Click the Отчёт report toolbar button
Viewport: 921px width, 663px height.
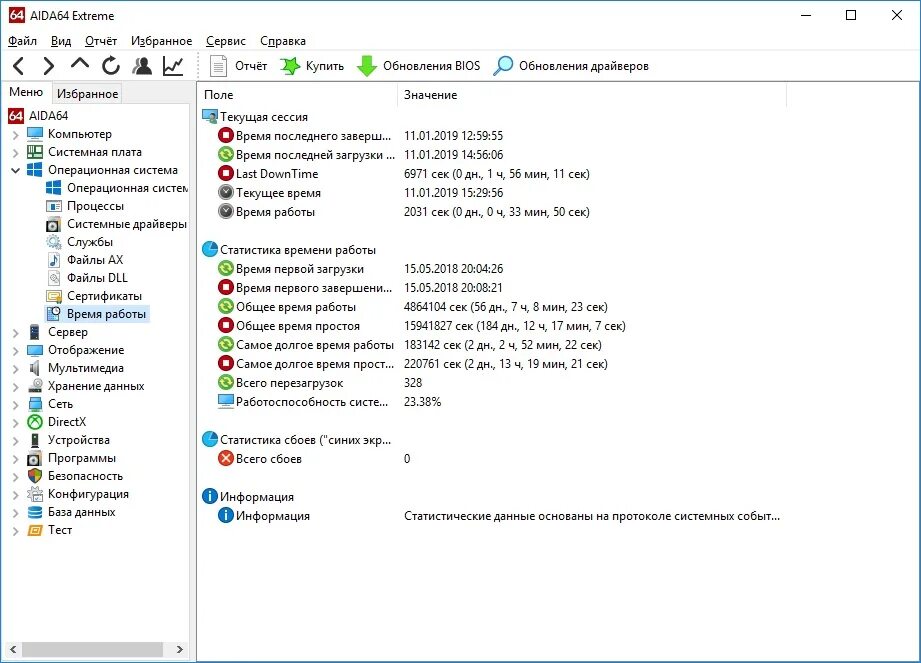coord(238,66)
